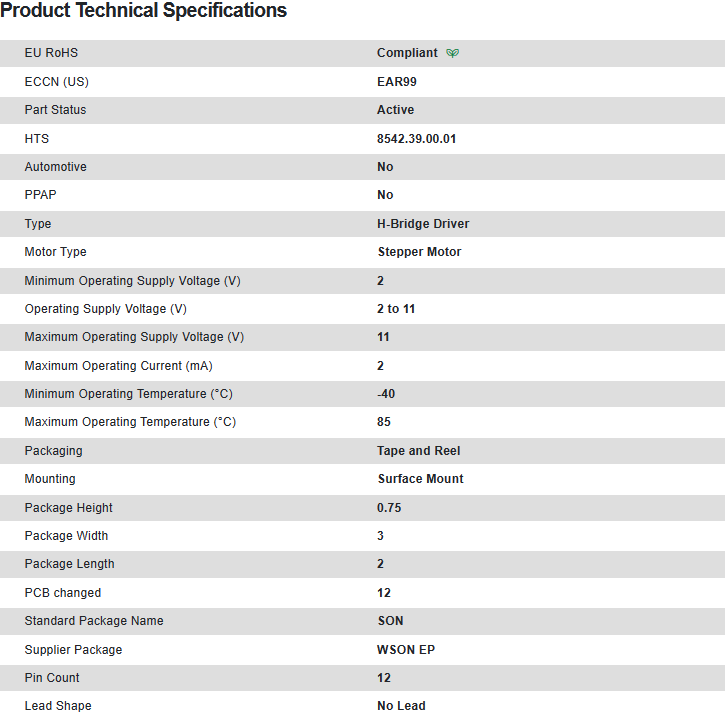Click the EAR99 value
This screenshot has width=726, height=723.
click(397, 82)
